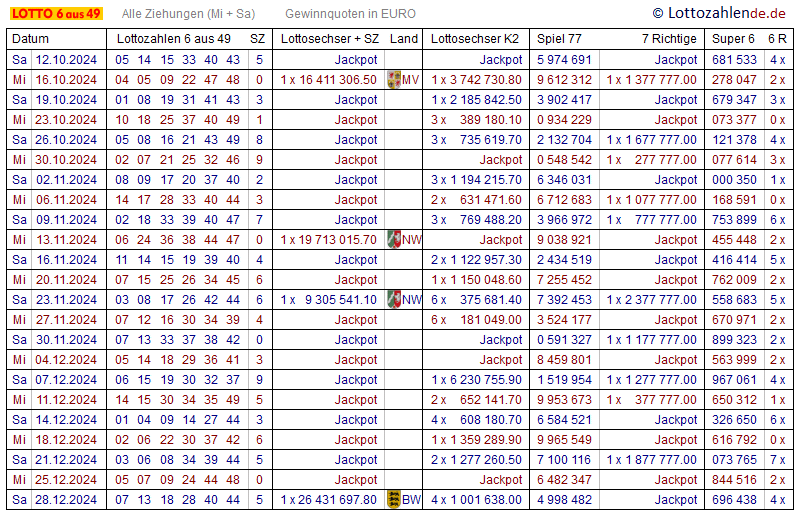Click the Land column header

pyautogui.click(x=404, y=38)
